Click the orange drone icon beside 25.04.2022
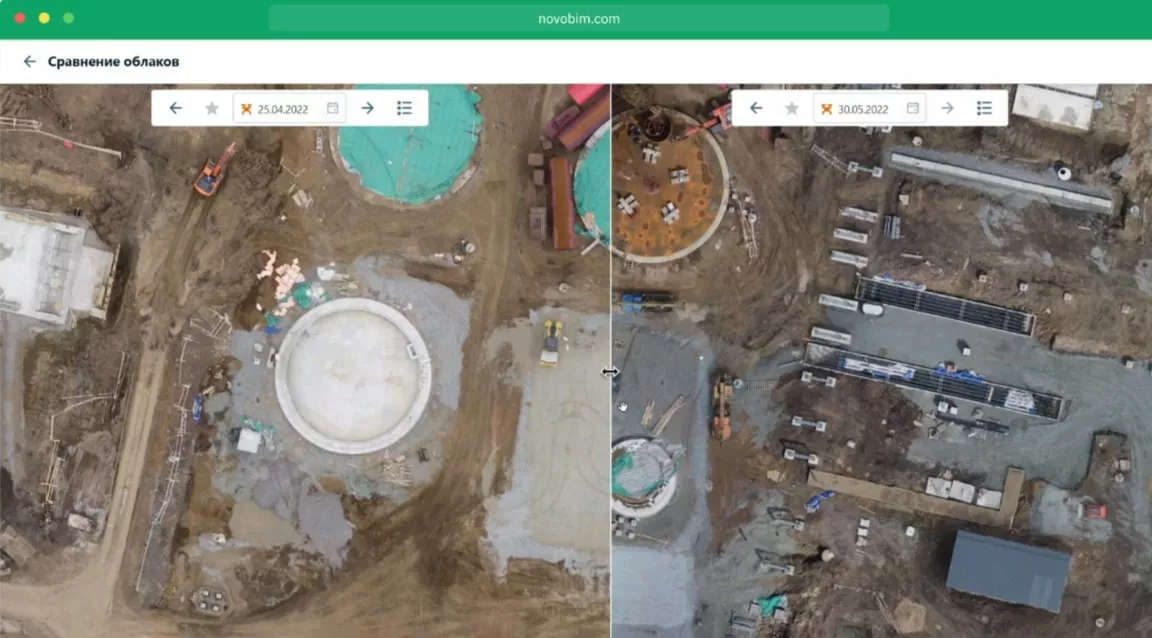Viewport: 1152px width, 638px height. [x=246, y=109]
